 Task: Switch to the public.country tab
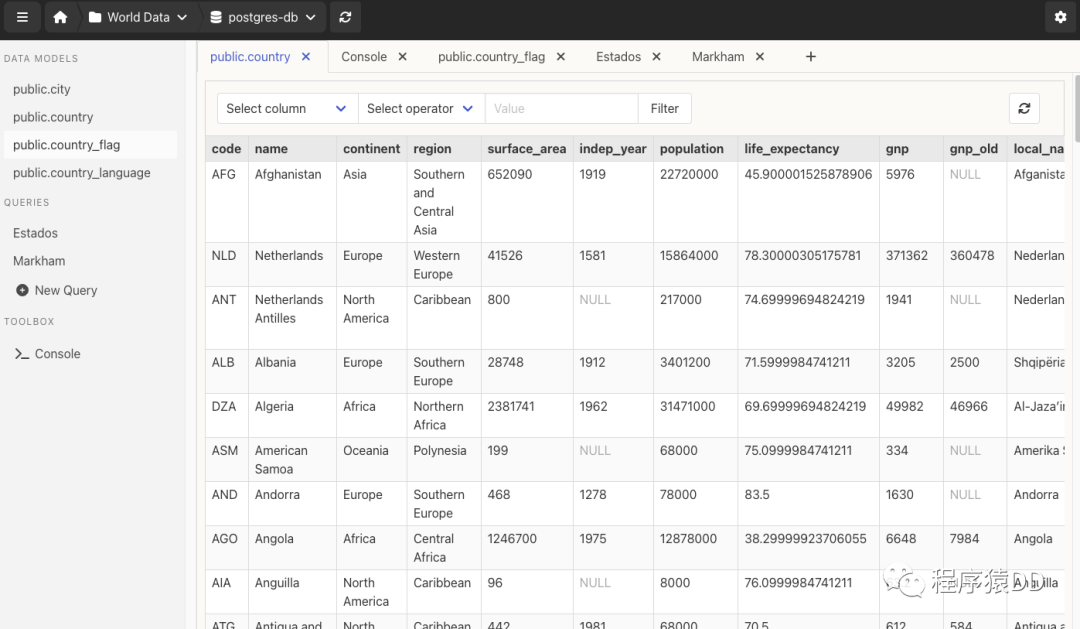[x=250, y=56]
